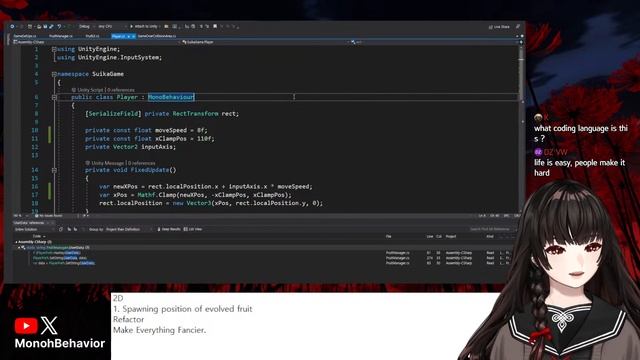Select the PlayerPrefs.SetString(UserData, data) result row
Screen dimensions: 640x360
coord(60,258)
